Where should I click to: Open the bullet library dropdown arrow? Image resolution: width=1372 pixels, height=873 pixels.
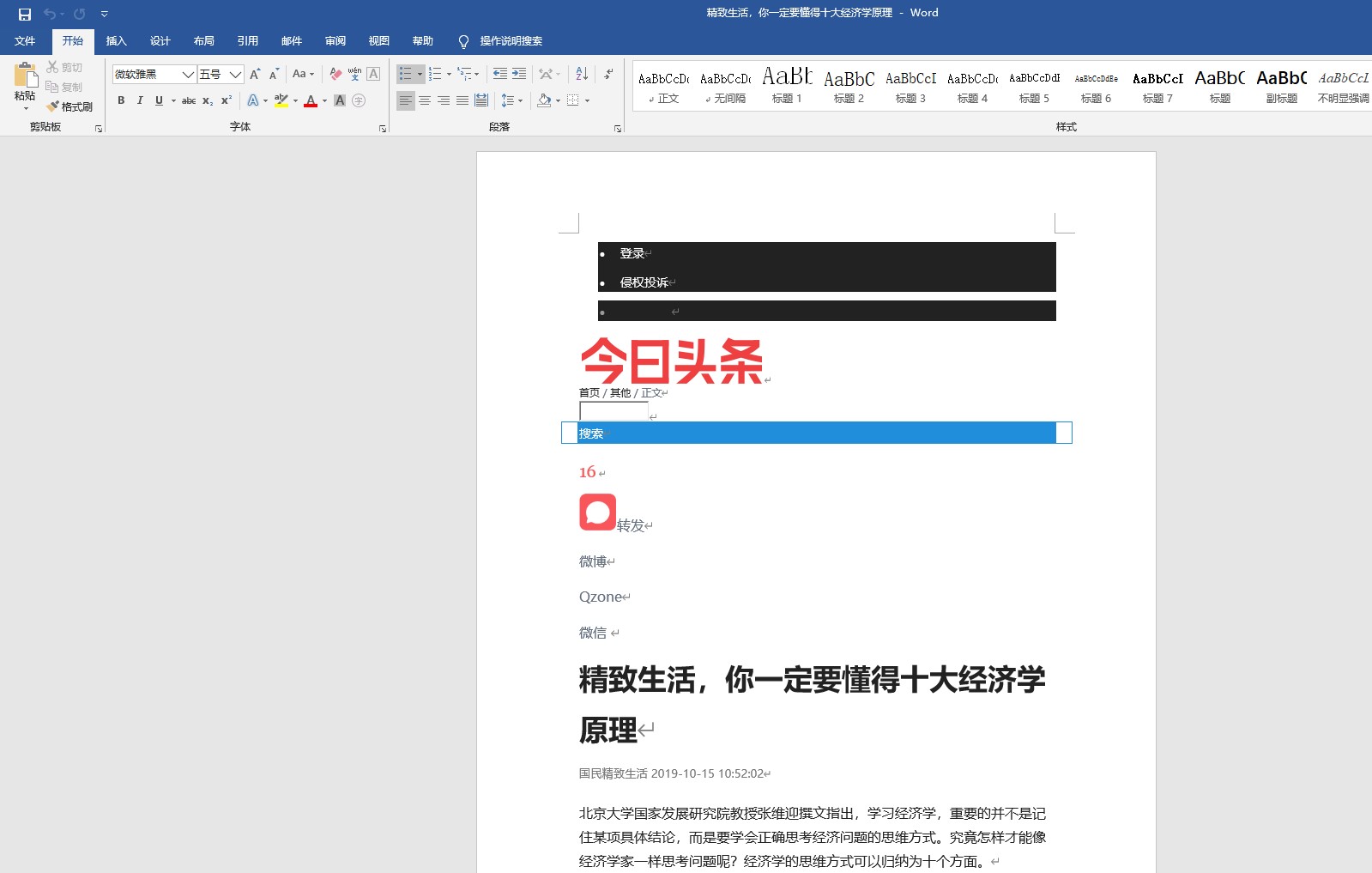coord(420,75)
